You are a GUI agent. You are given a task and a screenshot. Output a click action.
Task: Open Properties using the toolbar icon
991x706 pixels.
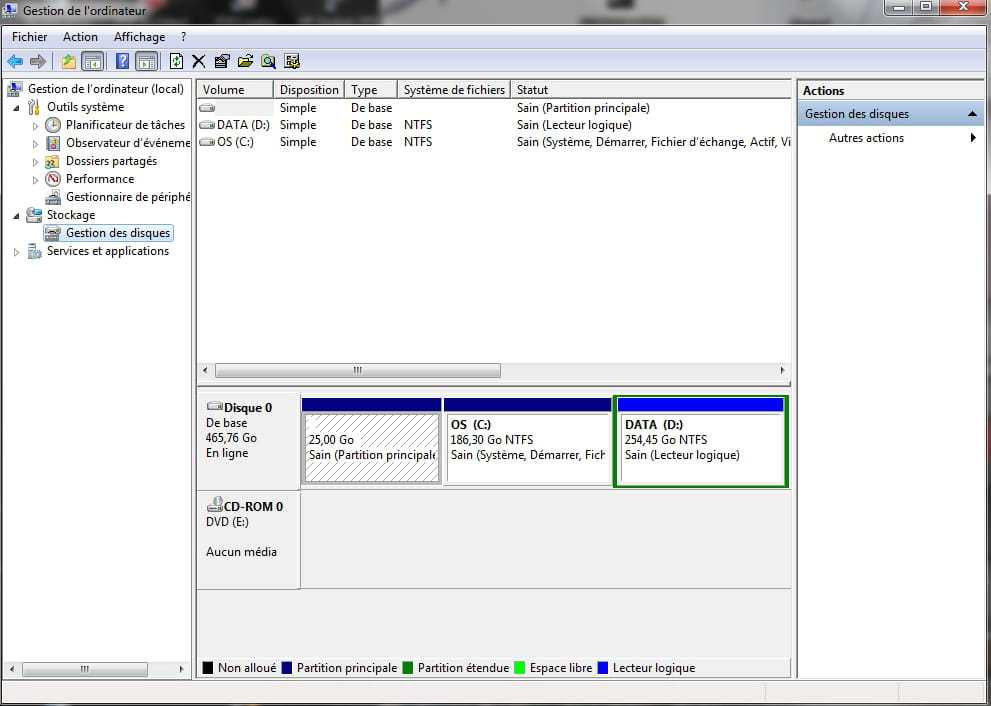click(222, 61)
